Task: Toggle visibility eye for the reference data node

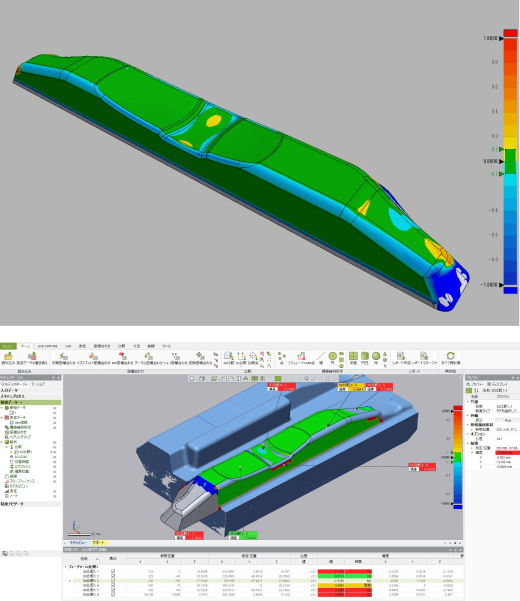Action: [54, 408]
